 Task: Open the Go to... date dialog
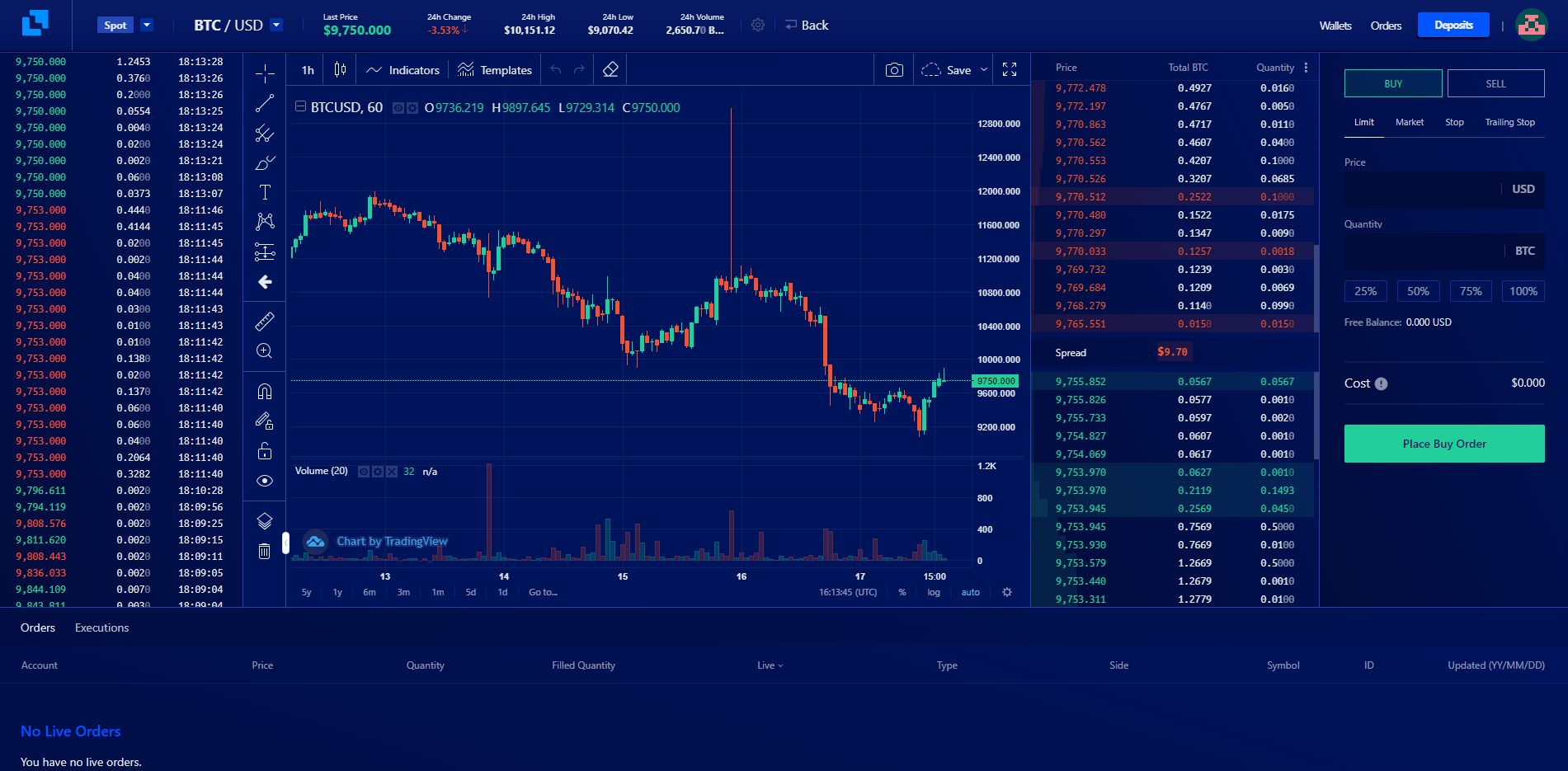(x=543, y=592)
